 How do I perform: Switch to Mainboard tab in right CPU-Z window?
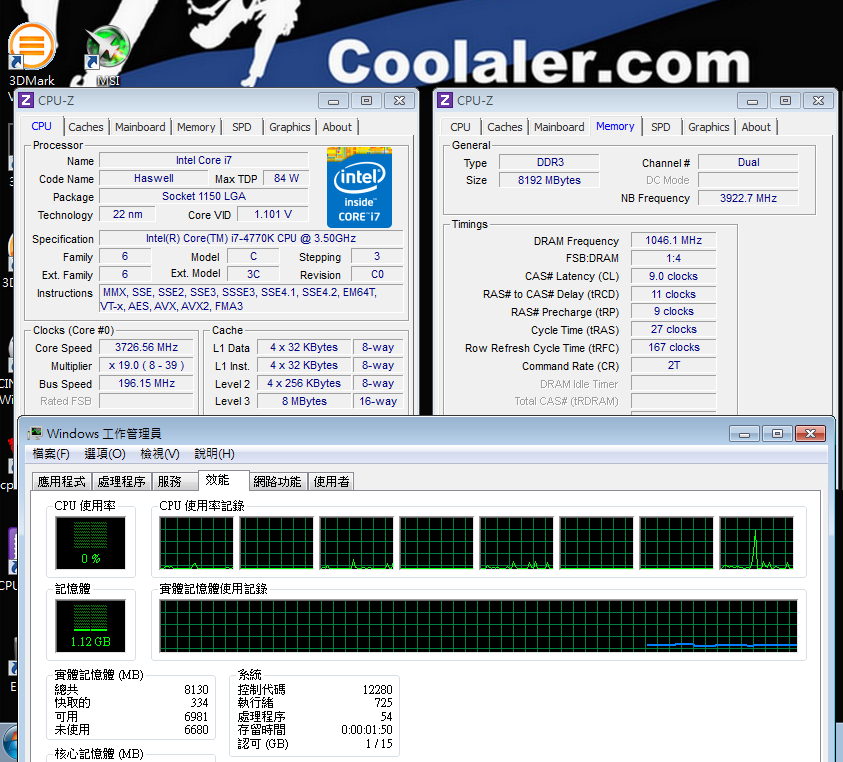pyautogui.click(x=559, y=127)
